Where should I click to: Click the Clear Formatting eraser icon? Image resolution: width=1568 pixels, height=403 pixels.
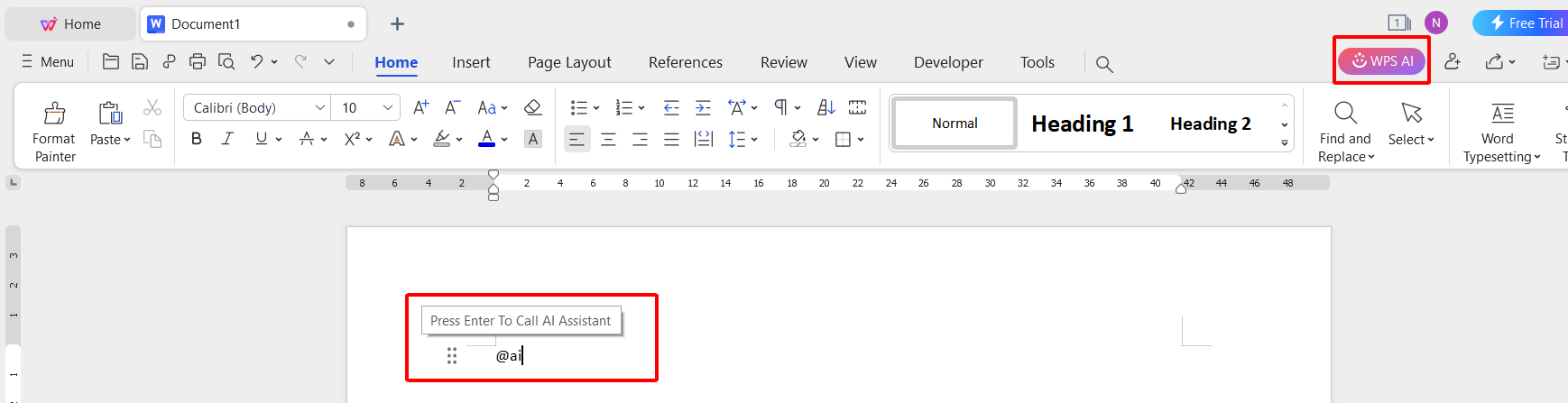coord(532,107)
